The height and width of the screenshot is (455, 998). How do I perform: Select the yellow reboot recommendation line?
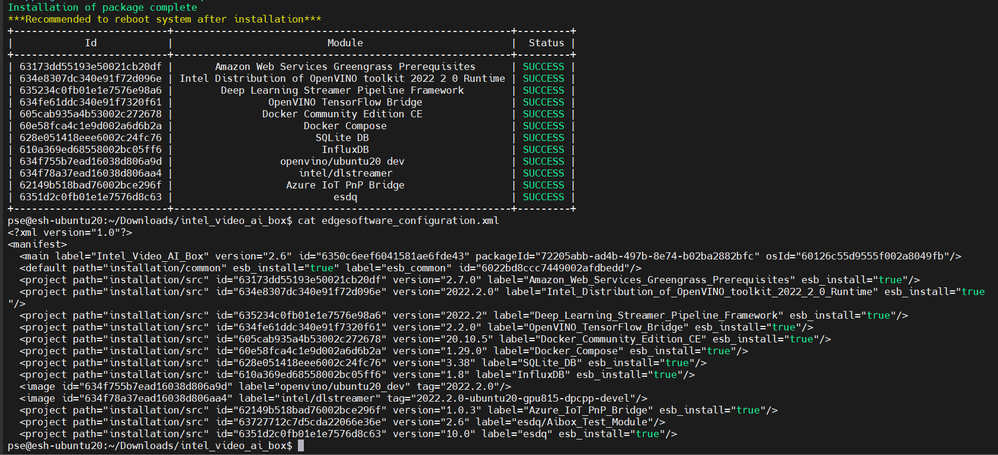pos(165,20)
